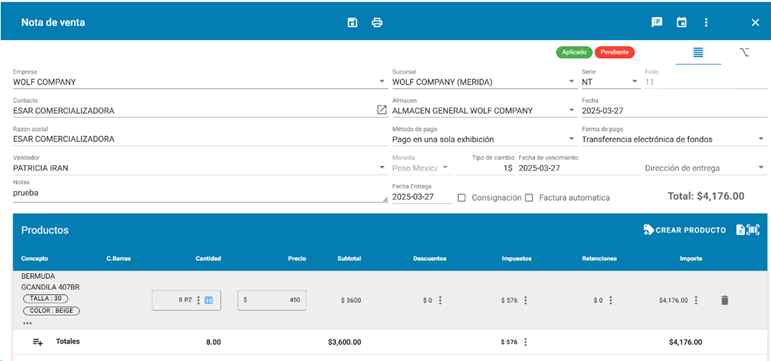This screenshot has width=771, height=361.
Task: Click the Cantidad column header
Action: 208,259
